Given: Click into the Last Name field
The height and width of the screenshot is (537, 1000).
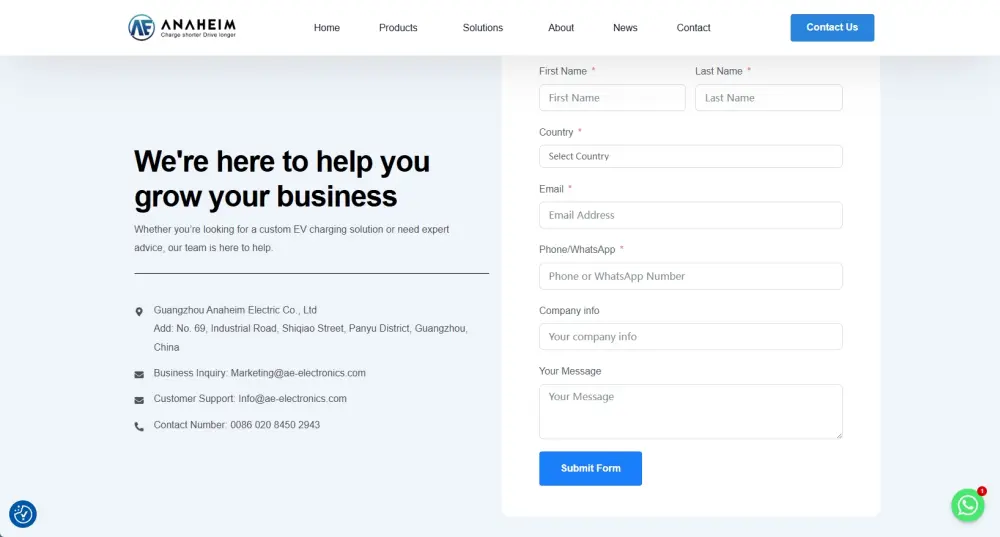Looking at the screenshot, I should point(768,98).
